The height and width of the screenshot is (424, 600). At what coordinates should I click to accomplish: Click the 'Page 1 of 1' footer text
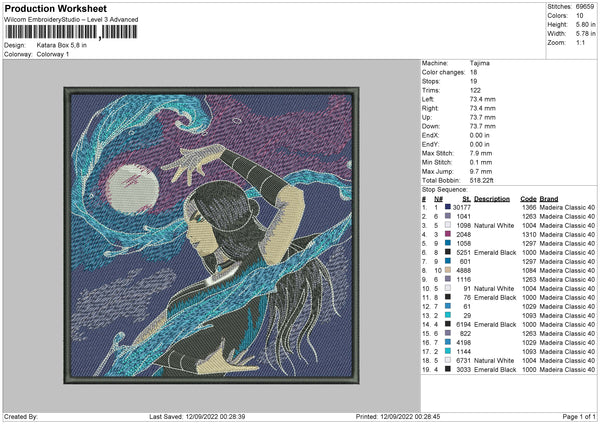pyautogui.click(x=579, y=416)
